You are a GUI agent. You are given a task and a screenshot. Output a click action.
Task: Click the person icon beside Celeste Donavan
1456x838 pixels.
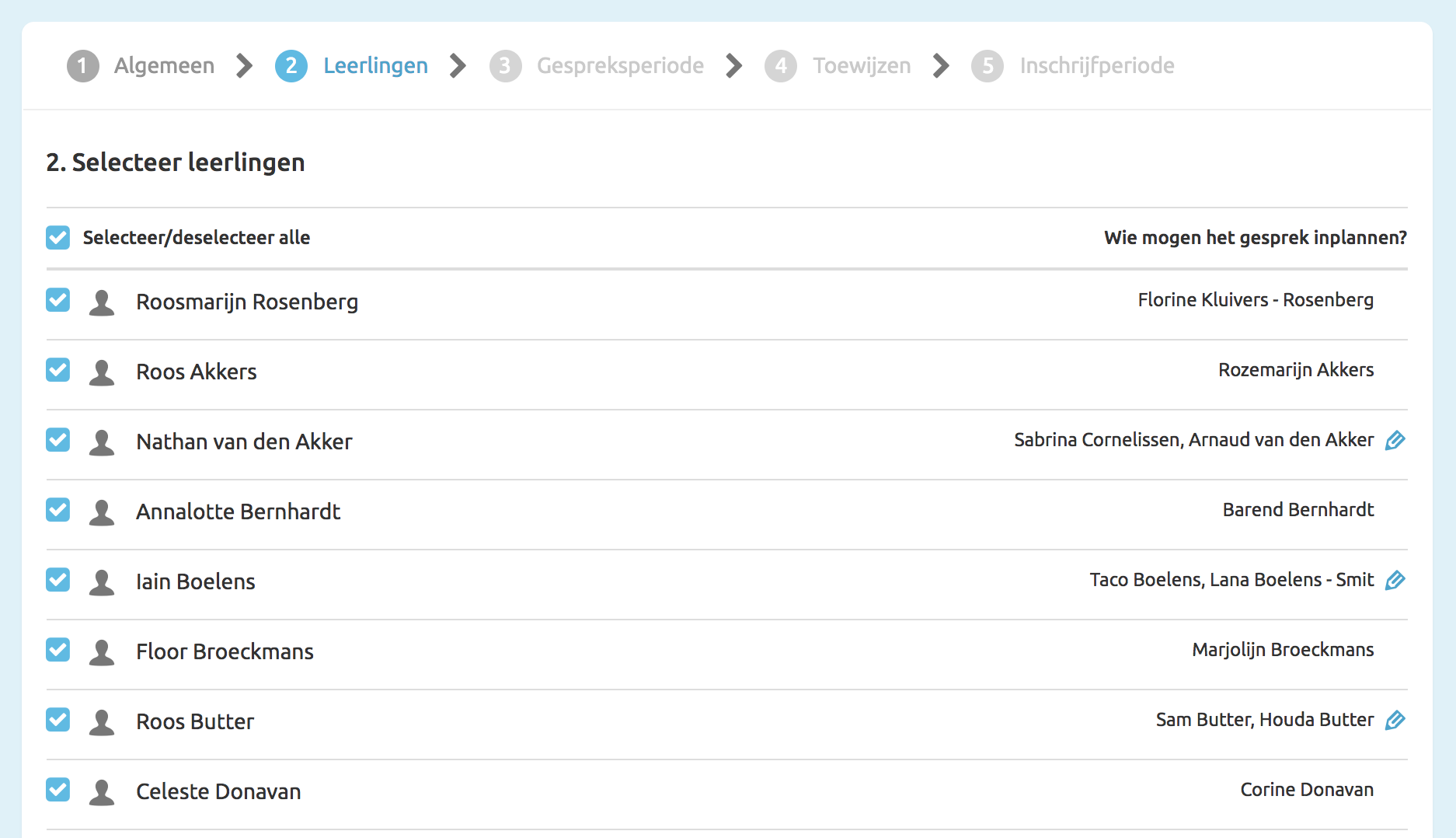coord(102,790)
